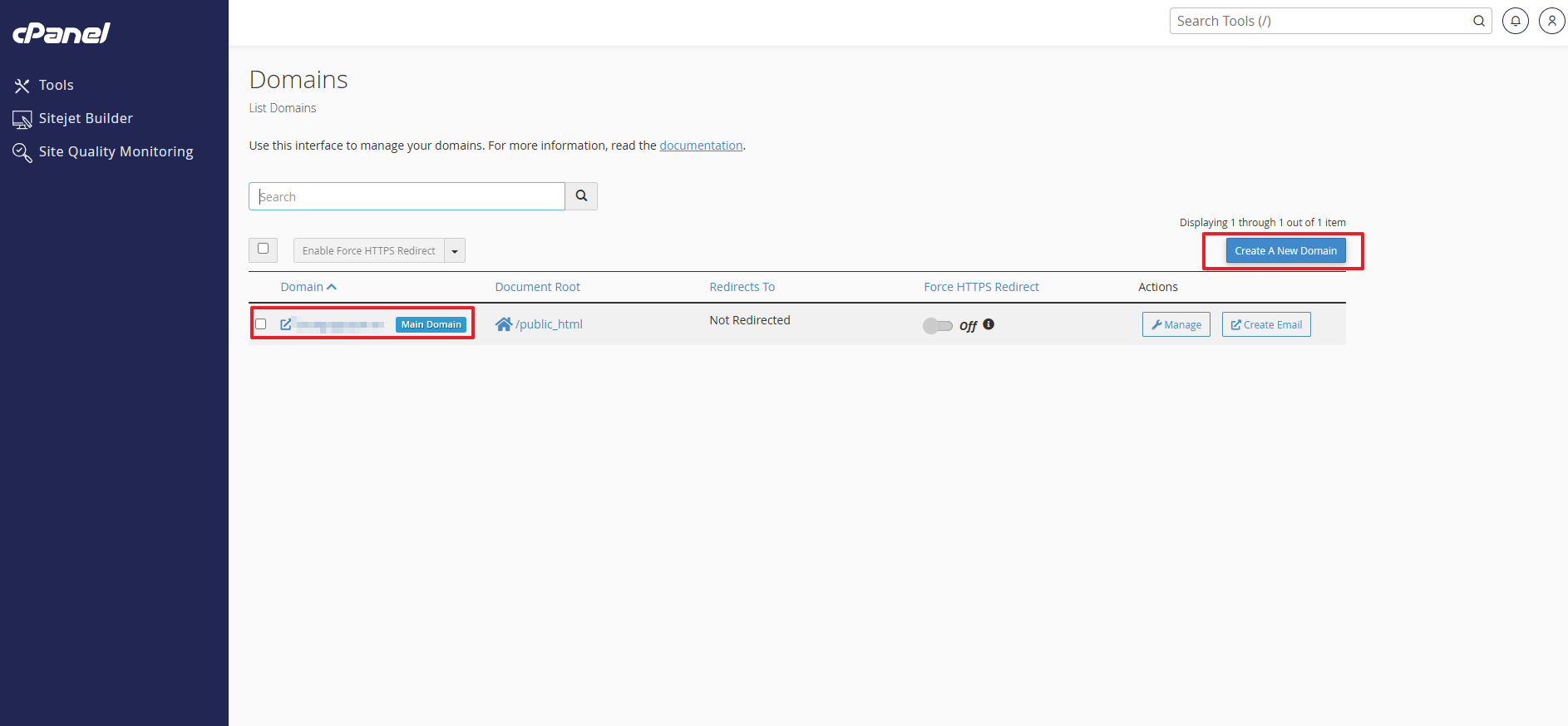
Task: Expand the Force HTTPS Redirect dropdown arrow
Action: tap(455, 250)
